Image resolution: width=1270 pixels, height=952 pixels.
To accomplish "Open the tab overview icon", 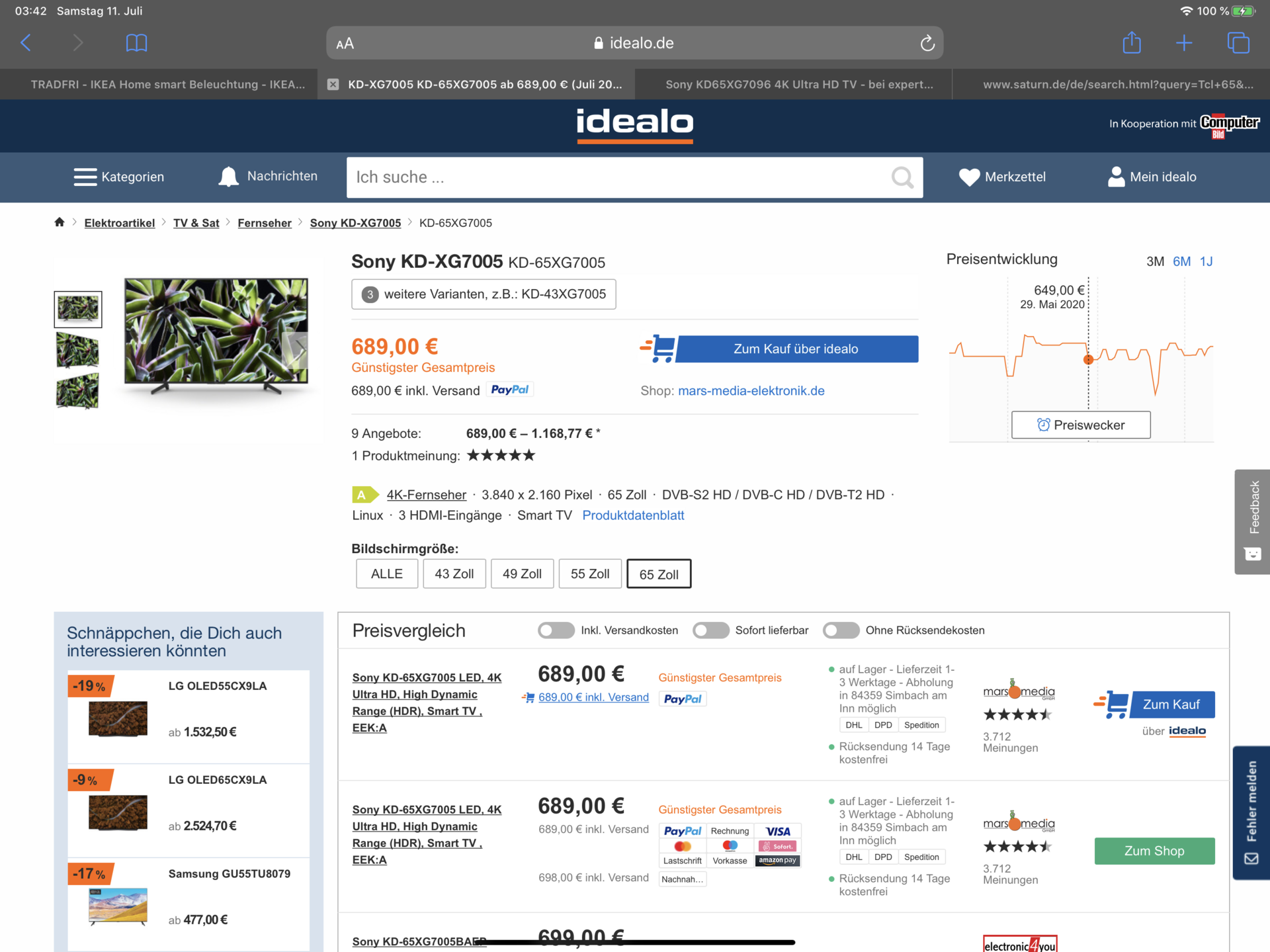I will [x=1238, y=43].
